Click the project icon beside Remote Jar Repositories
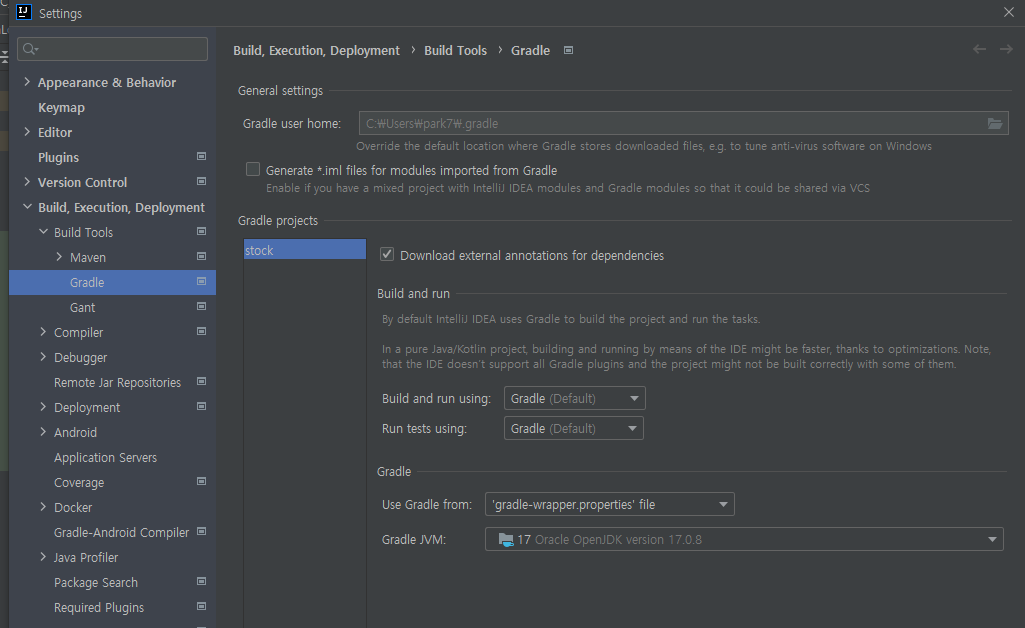 (201, 381)
